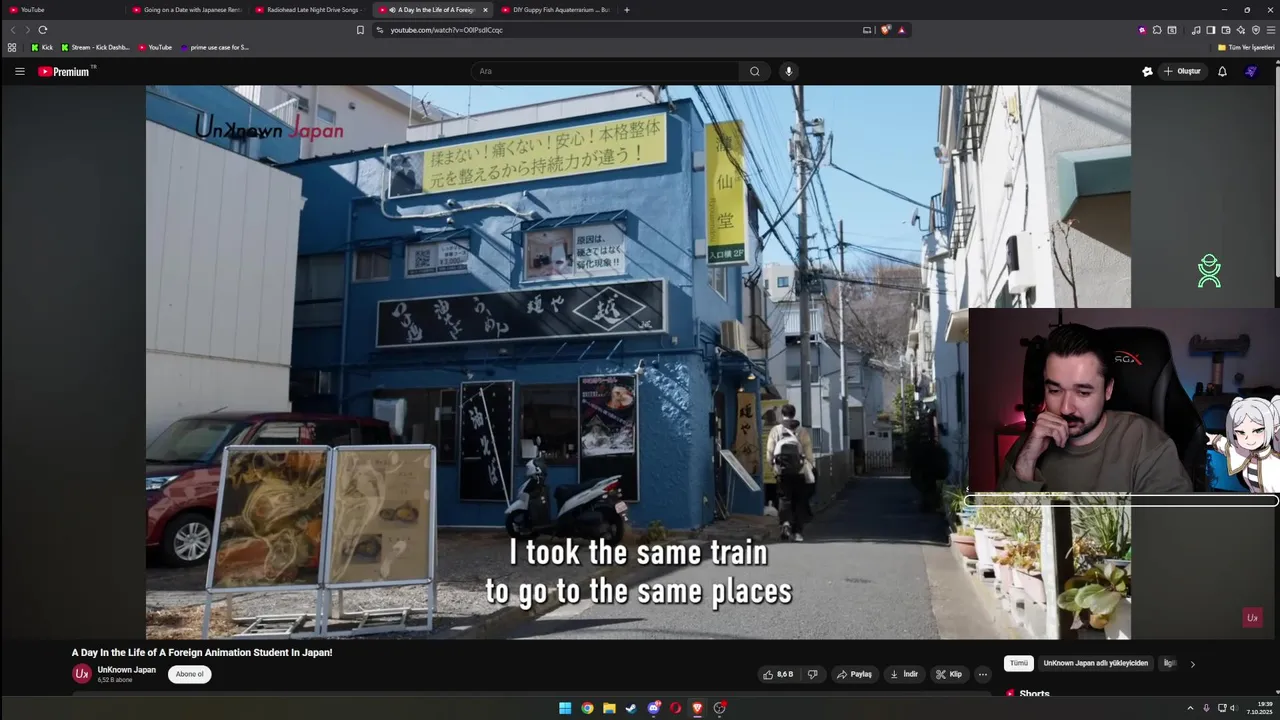Open Stream - Kick Dashboard bookmark
The height and width of the screenshot is (720, 1280).
coord(95,47)
